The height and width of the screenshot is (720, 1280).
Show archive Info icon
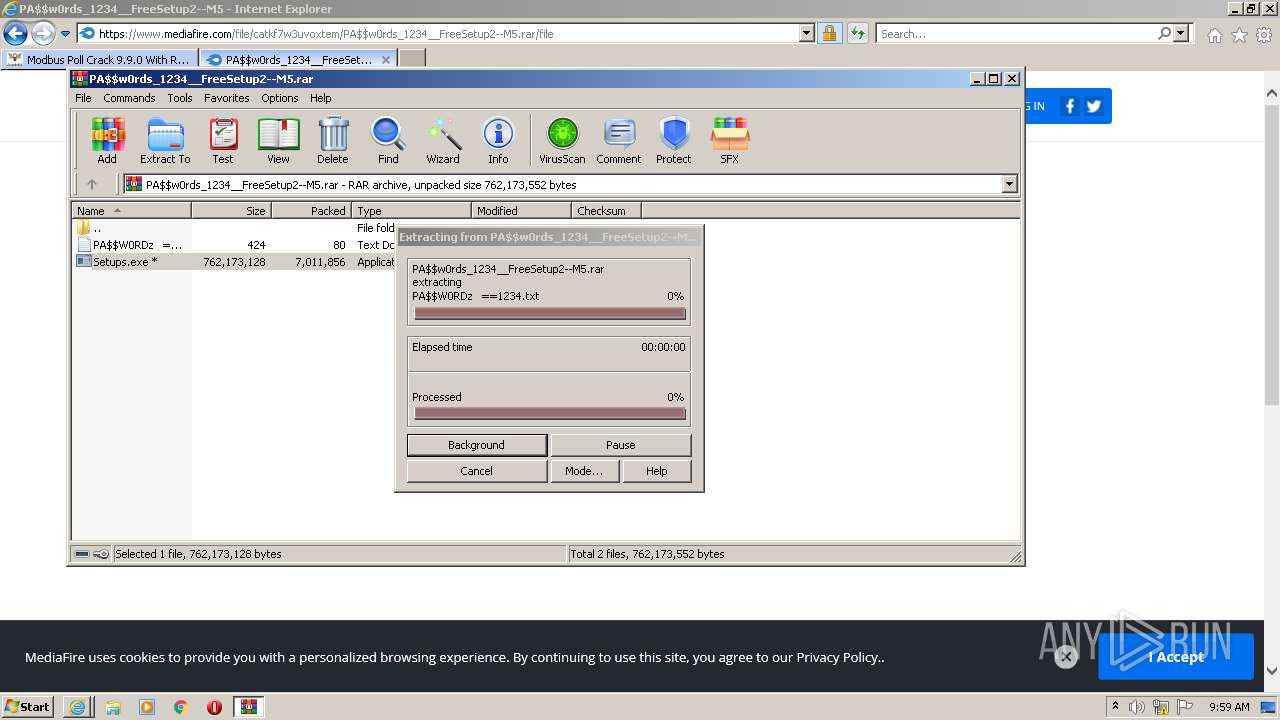[x=498, y=140]
